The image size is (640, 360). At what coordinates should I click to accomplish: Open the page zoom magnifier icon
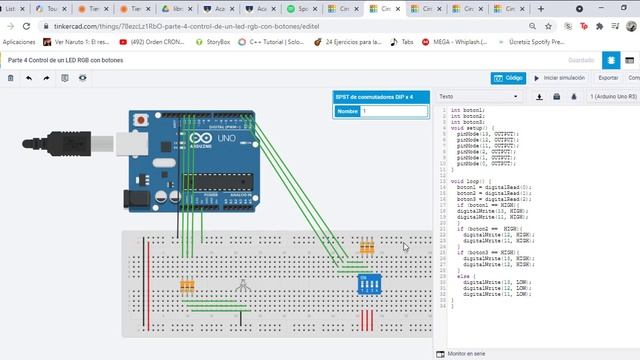(532, 26)
